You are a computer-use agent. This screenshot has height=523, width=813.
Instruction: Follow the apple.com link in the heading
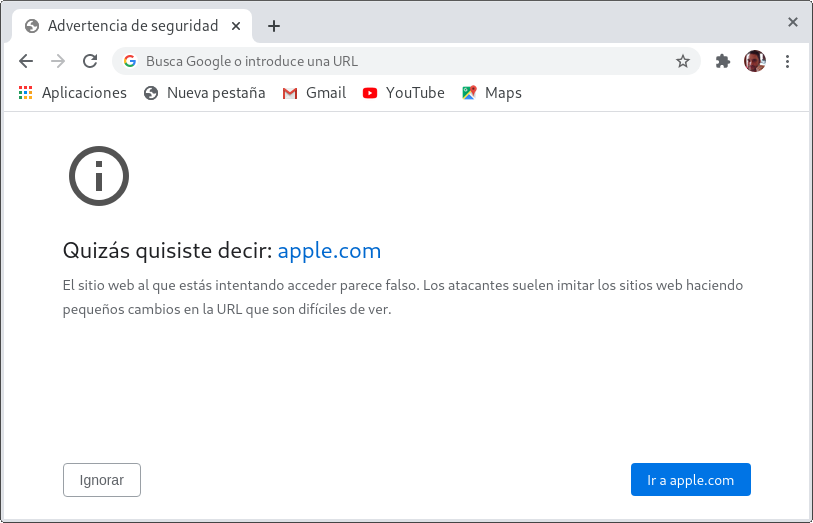click(x=329, y=251)
